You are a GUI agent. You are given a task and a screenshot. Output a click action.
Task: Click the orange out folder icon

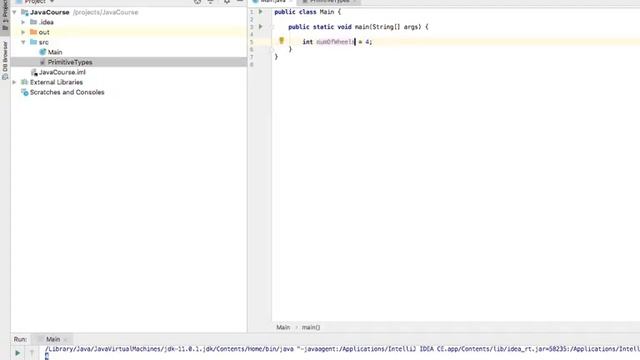(x=33, y=32)
